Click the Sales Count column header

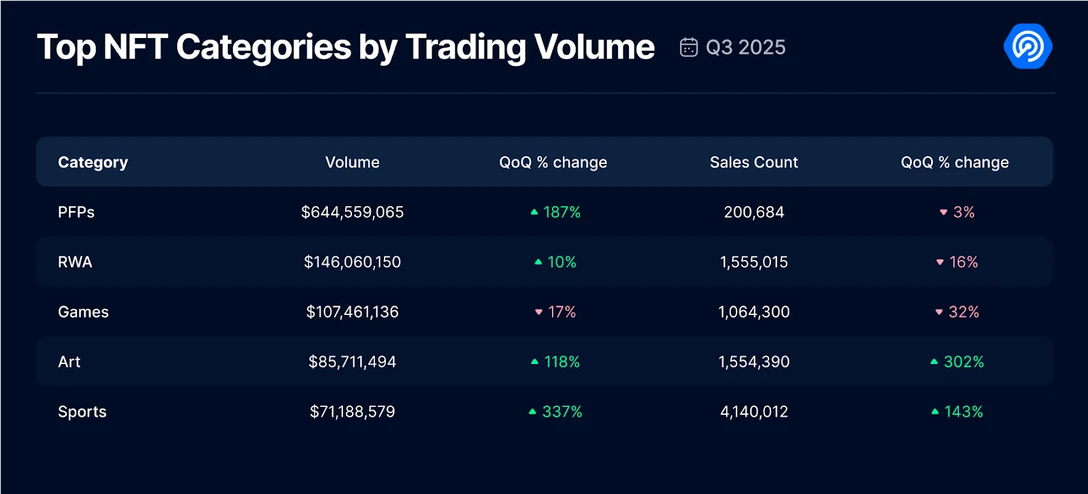(x=754, y=162)
